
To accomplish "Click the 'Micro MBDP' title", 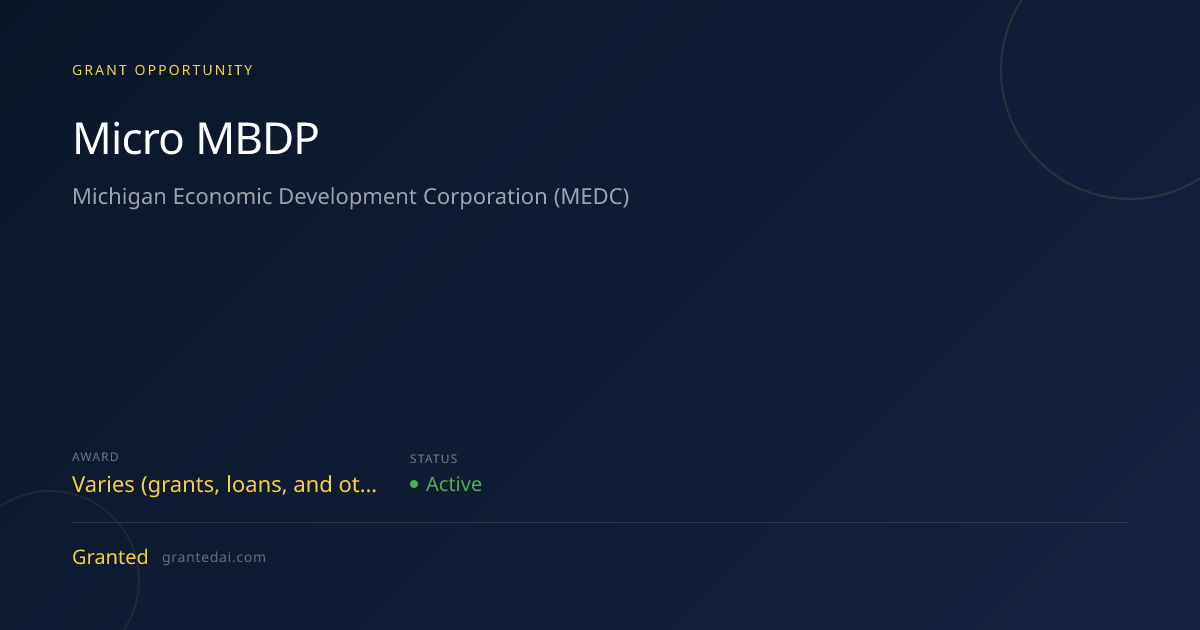I will [195, 140].
